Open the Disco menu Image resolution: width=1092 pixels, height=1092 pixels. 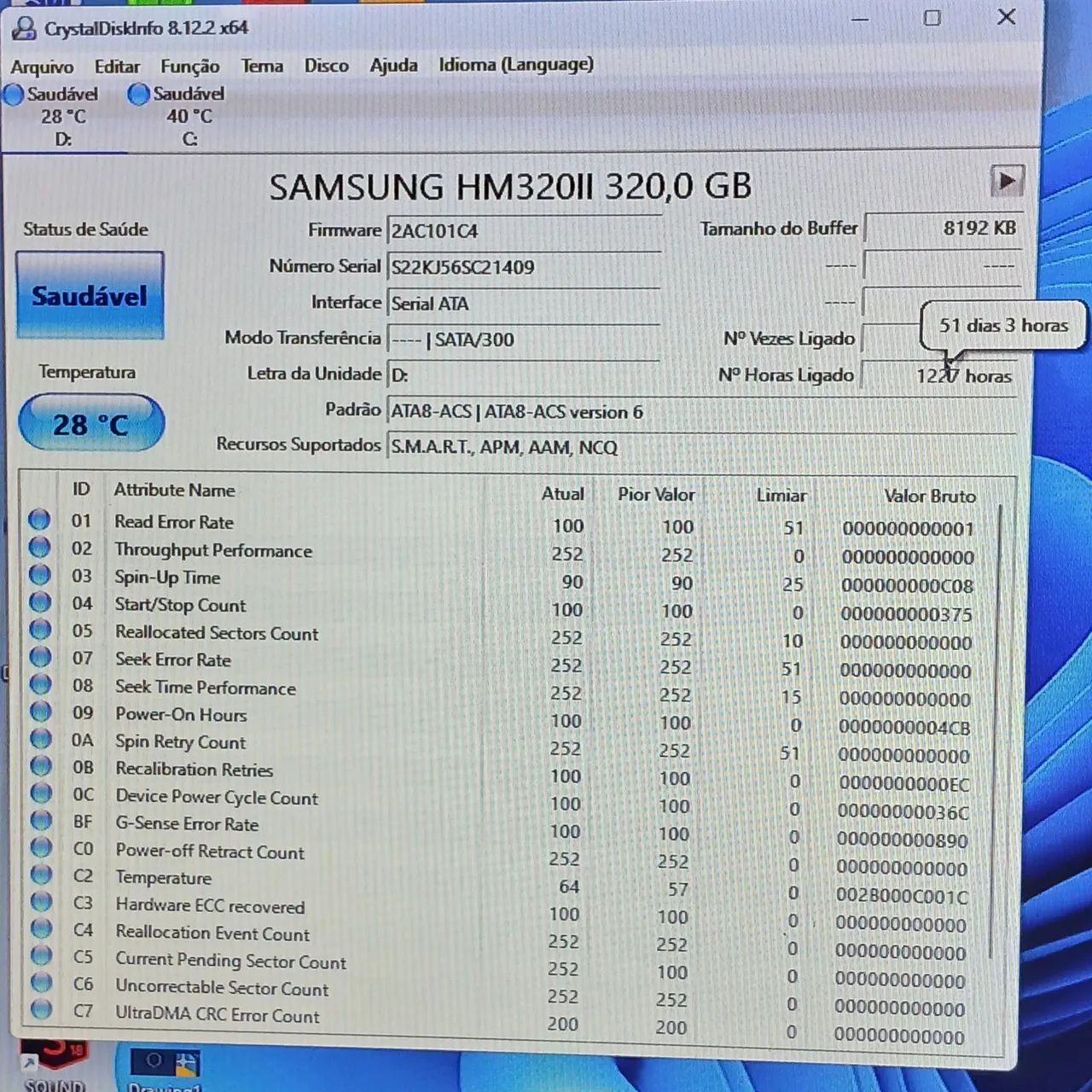[x=326, y=66]
